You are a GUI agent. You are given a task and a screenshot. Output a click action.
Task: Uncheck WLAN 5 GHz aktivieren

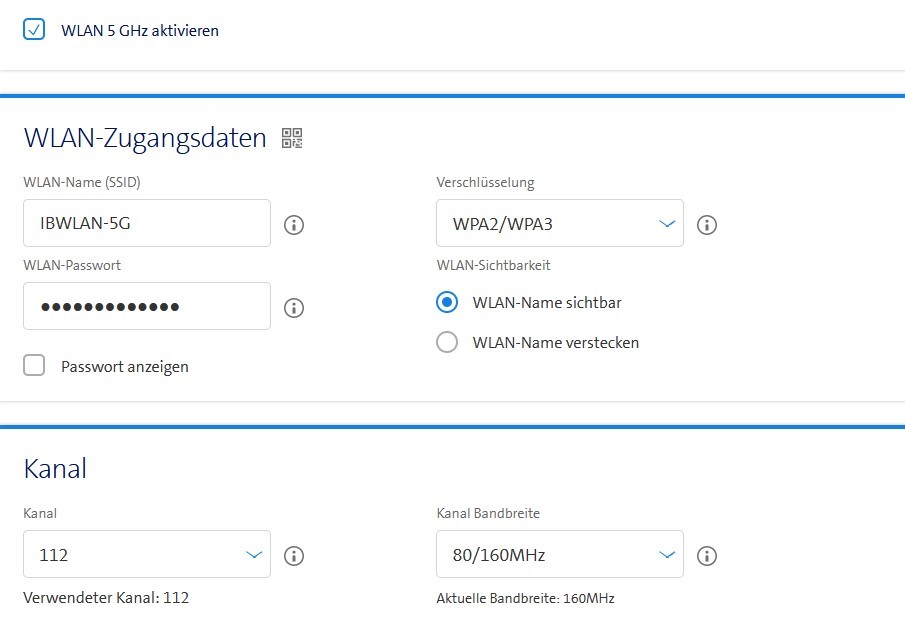[x=34, y=30]
